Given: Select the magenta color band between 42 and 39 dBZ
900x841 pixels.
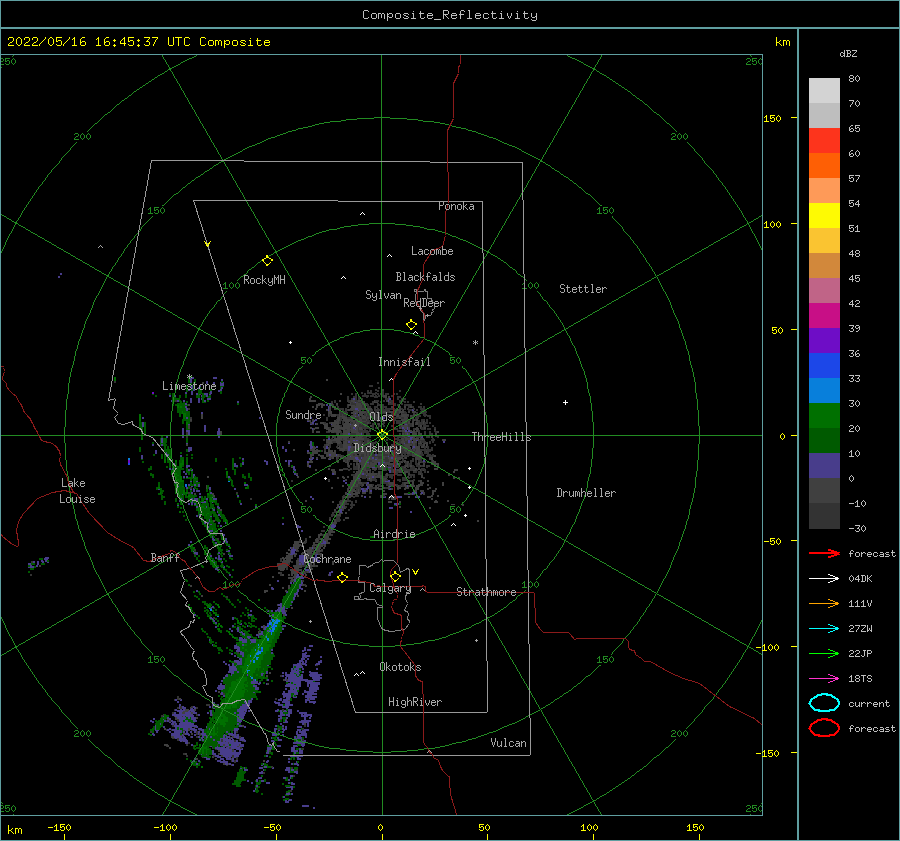Looking at the screenshot, I should coord(824,315).
